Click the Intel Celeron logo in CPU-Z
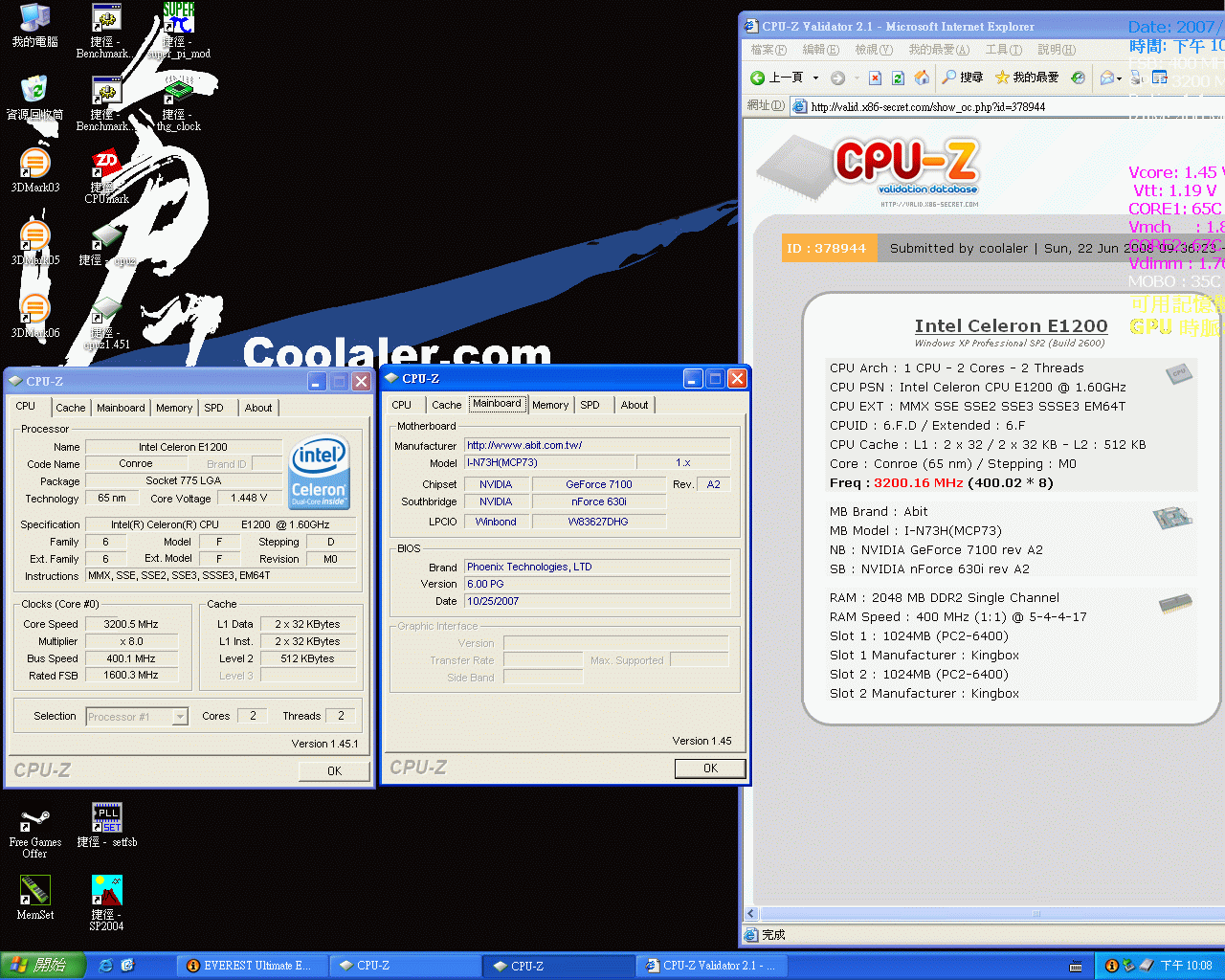The width and height of the screenshot is (1225, 980). (x=320, y=473)
